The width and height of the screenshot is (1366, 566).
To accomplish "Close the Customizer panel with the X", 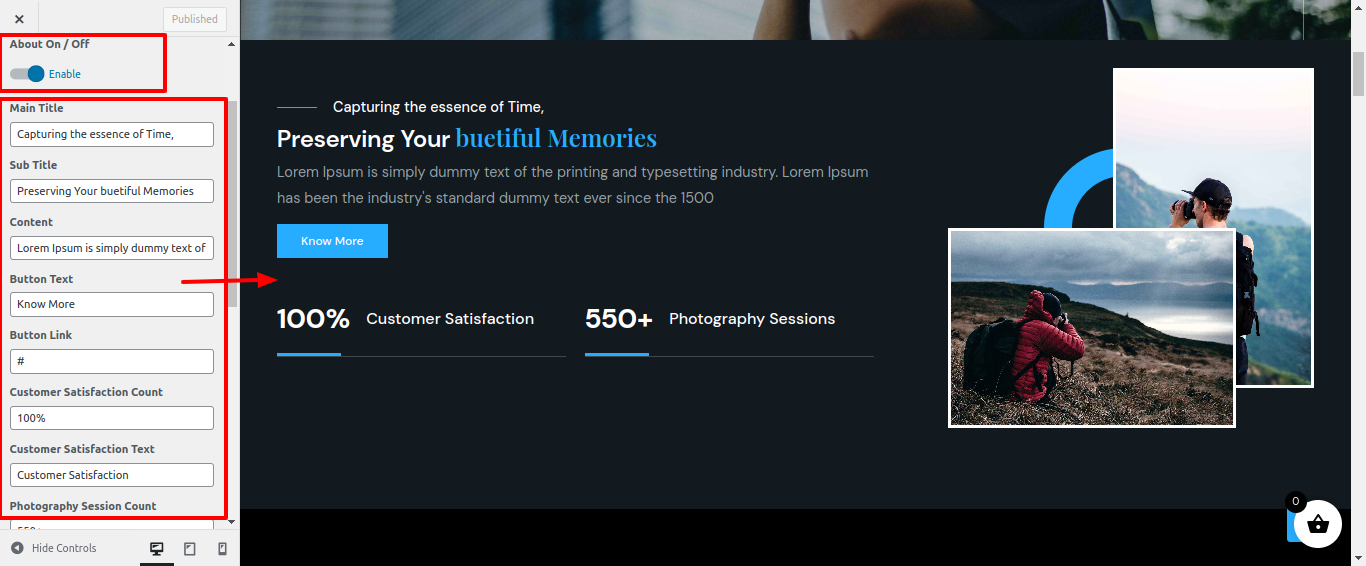I will [x=19, y=19].
